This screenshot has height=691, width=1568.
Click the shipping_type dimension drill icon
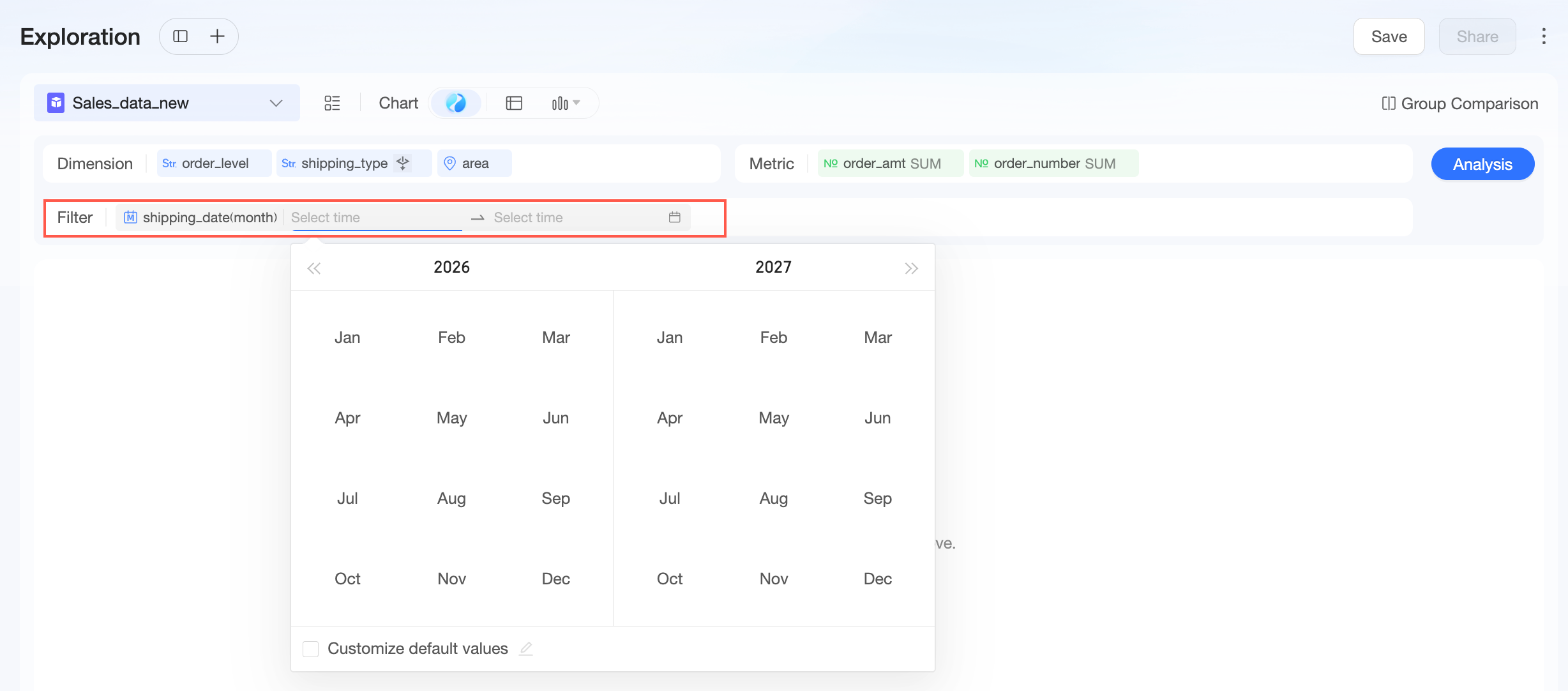click(403, 163)
